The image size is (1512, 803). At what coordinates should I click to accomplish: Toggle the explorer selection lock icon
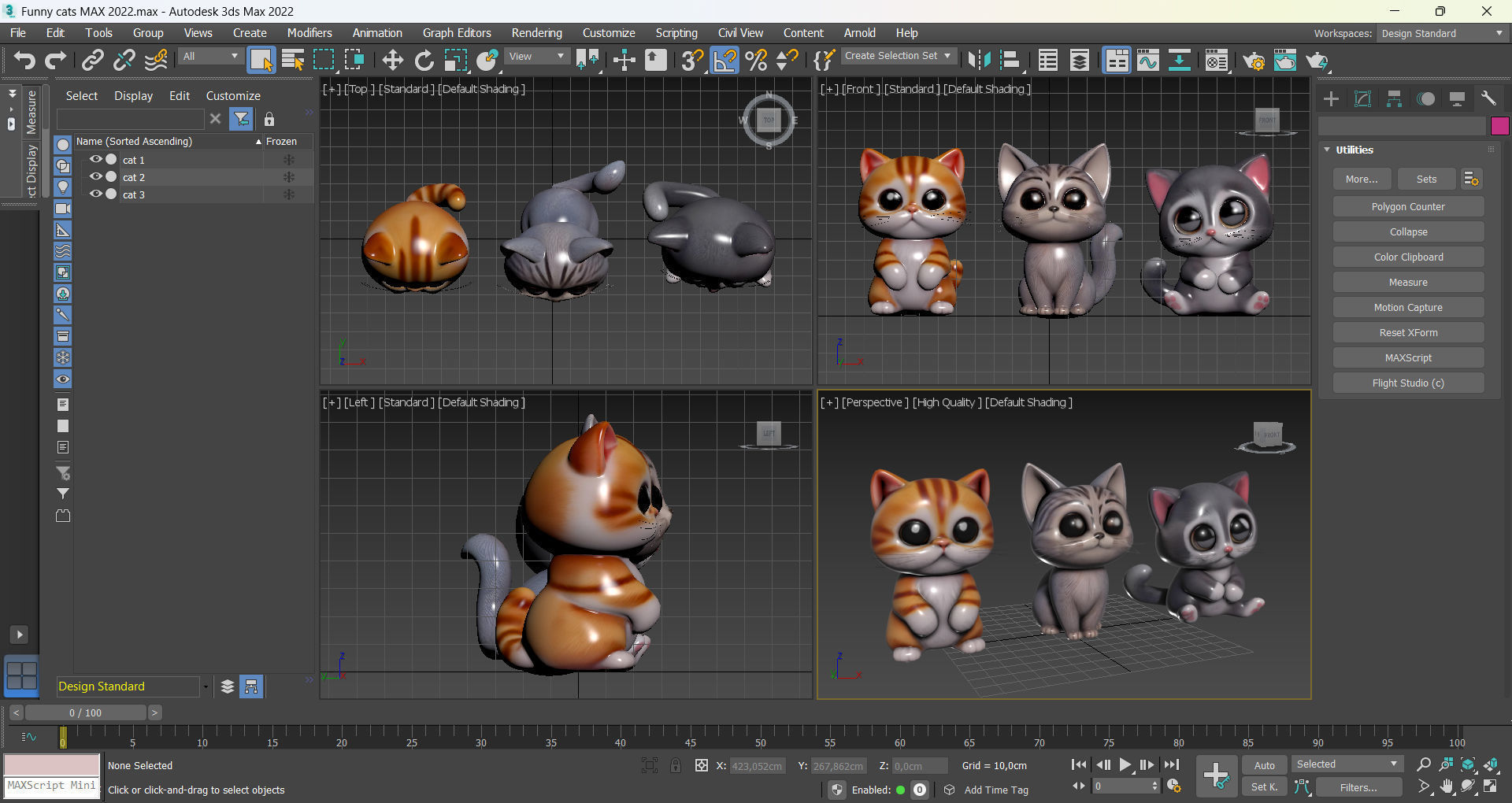(269, 119)
